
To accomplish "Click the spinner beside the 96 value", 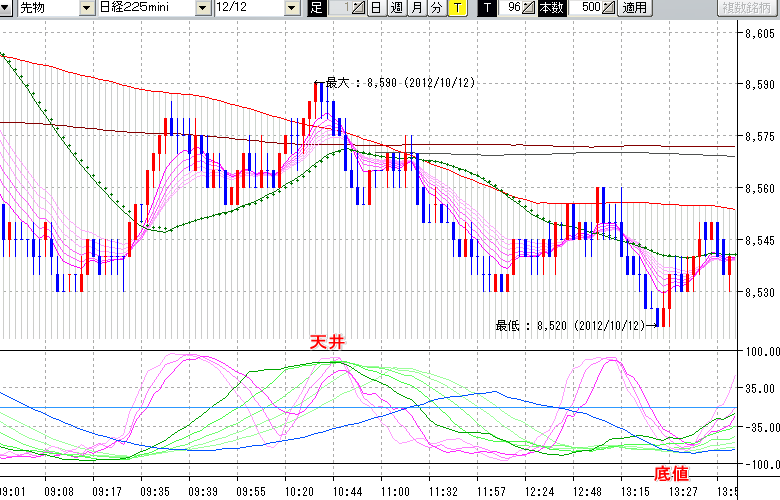I will pos(529,8).
